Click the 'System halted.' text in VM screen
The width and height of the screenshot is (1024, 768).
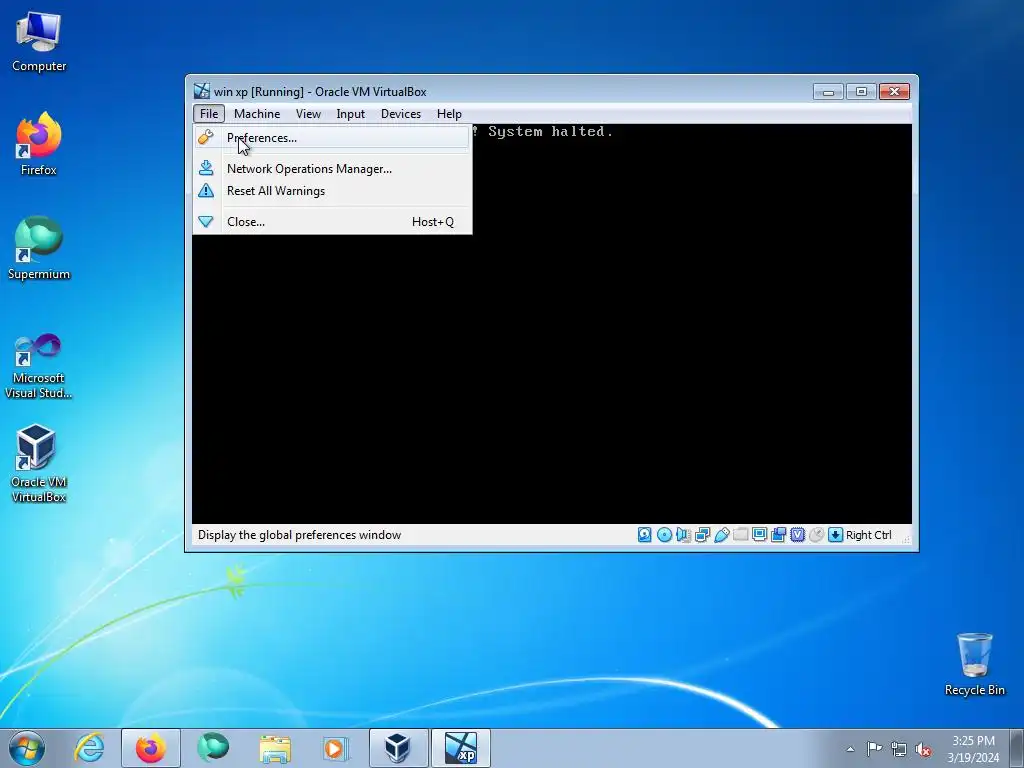[x=551, y=131]
